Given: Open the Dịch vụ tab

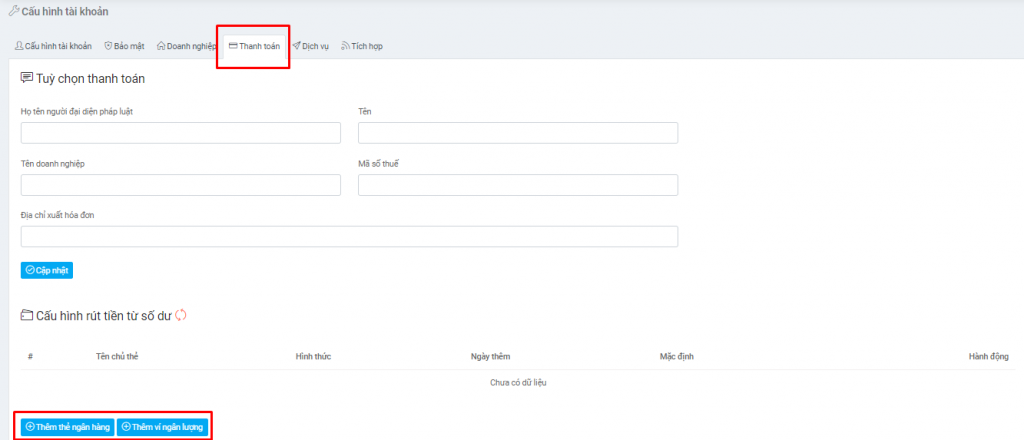Looking at the screenshot, I should click(311, 46).
